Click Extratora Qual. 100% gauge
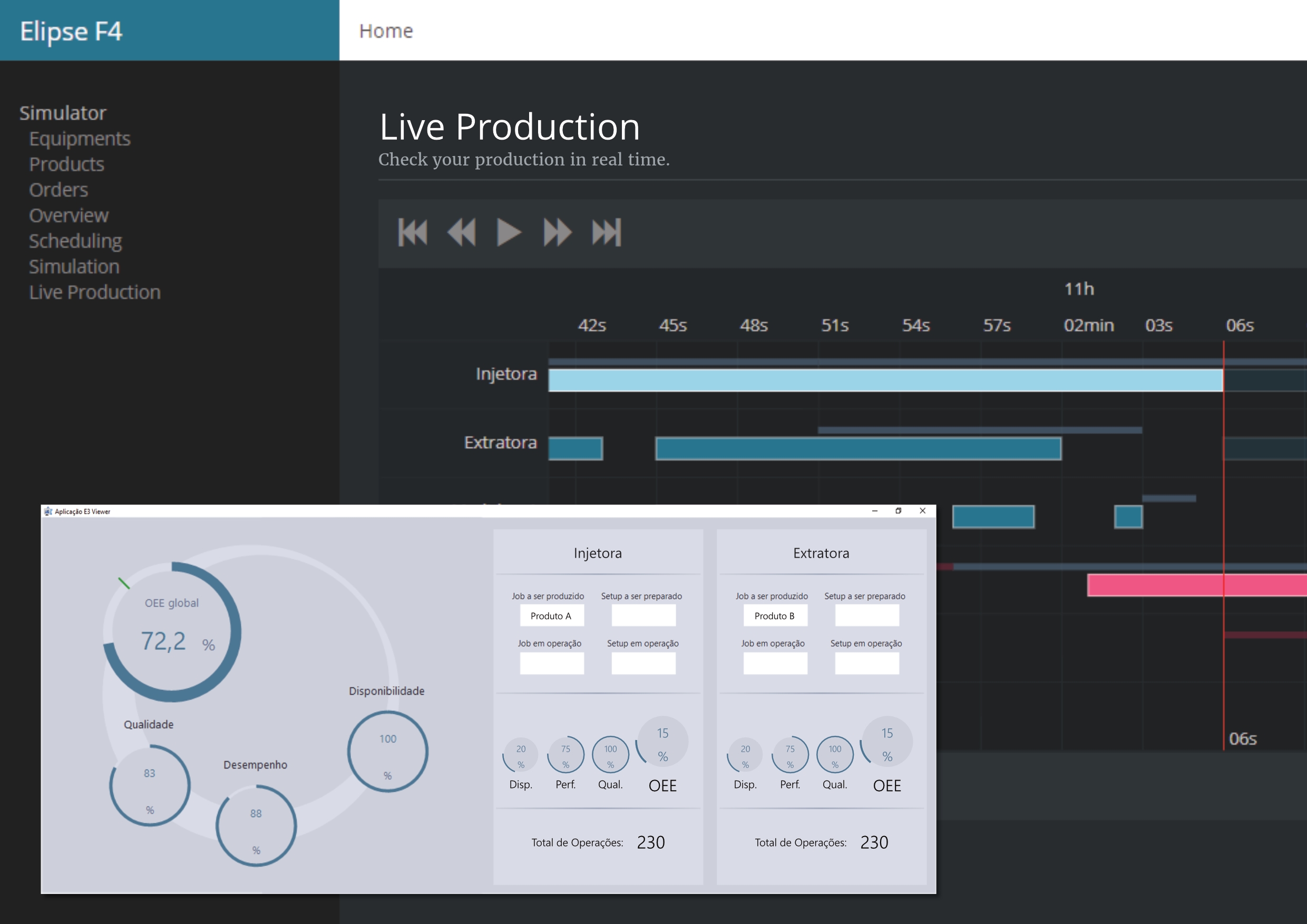The height and width of the screenshot is (924, 1307). [835, 755]
